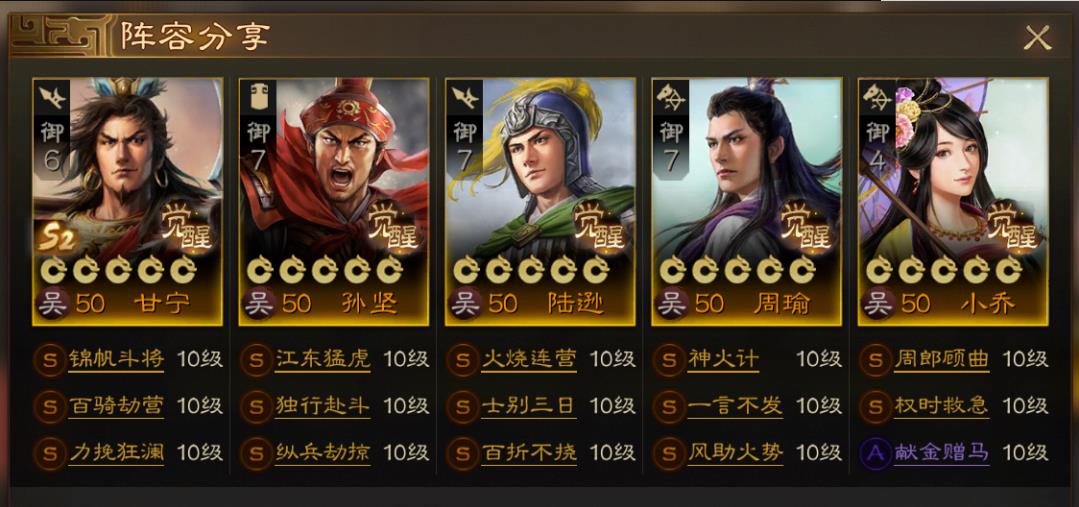The image size is (1079, 507).
Task: View the 风助火势 skill details
Action: 736,453
